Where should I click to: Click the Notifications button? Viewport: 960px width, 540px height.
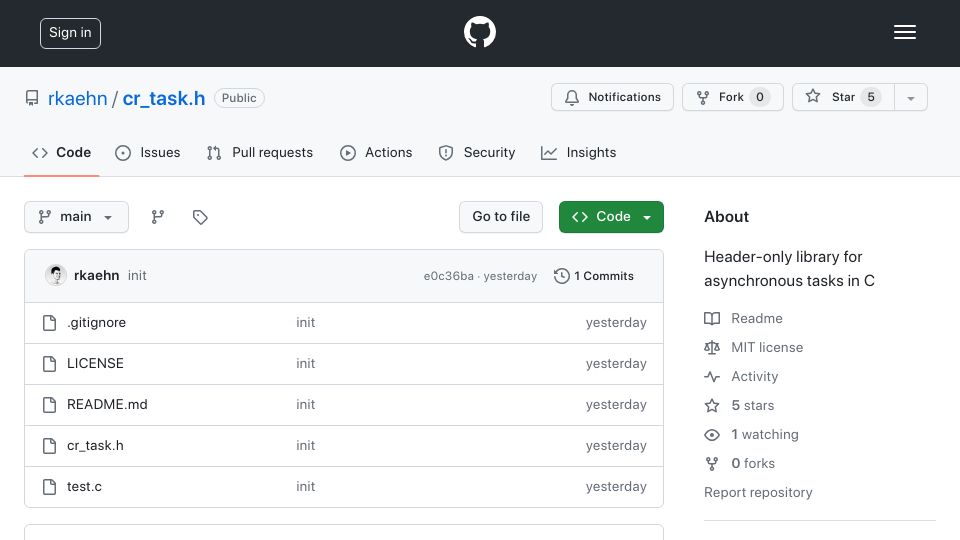click(612, 97)
